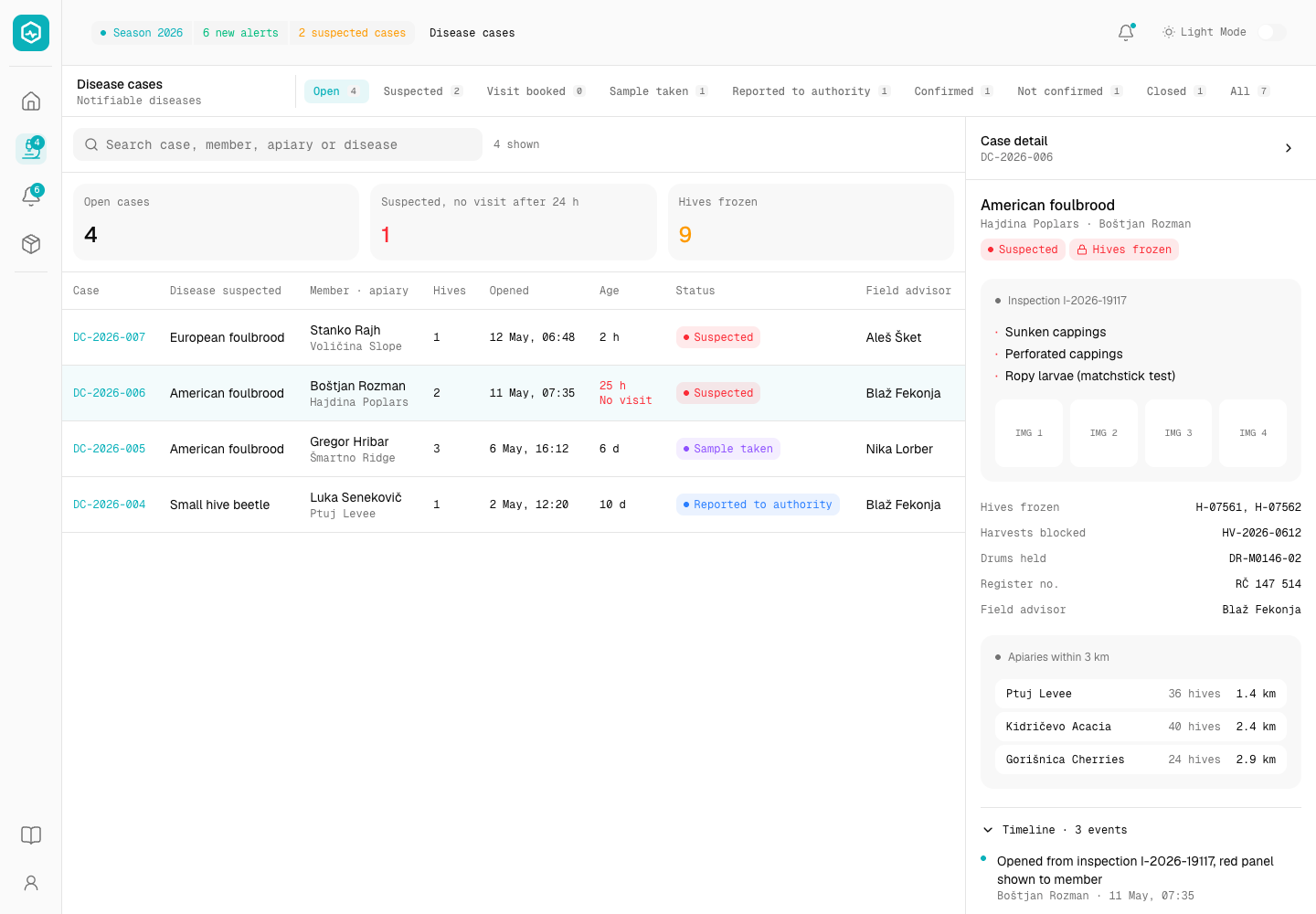Click the Hives frozen status badge
The image size is (1316, 914).
pos(1124,250)
